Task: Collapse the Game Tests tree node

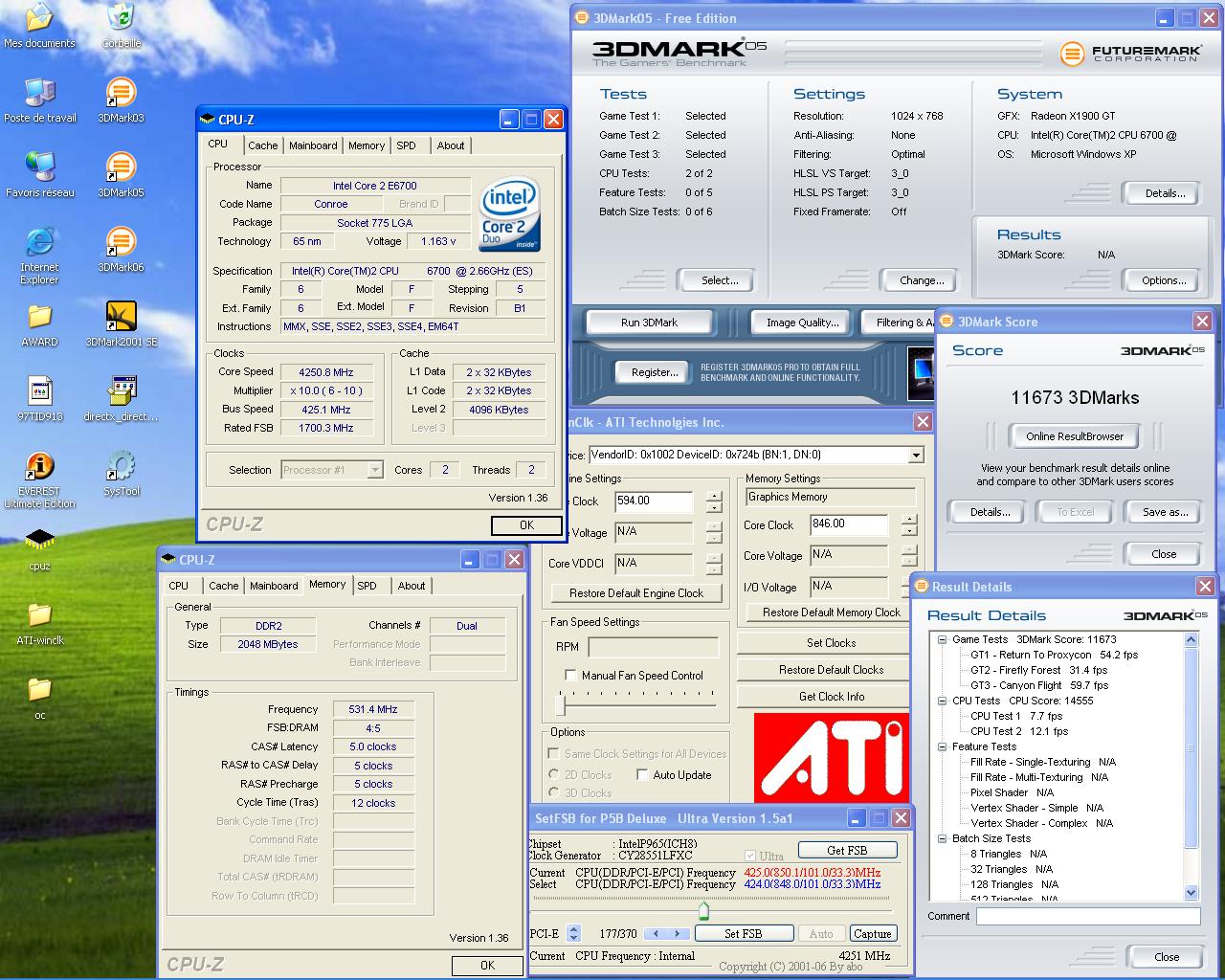Action: 942,639
